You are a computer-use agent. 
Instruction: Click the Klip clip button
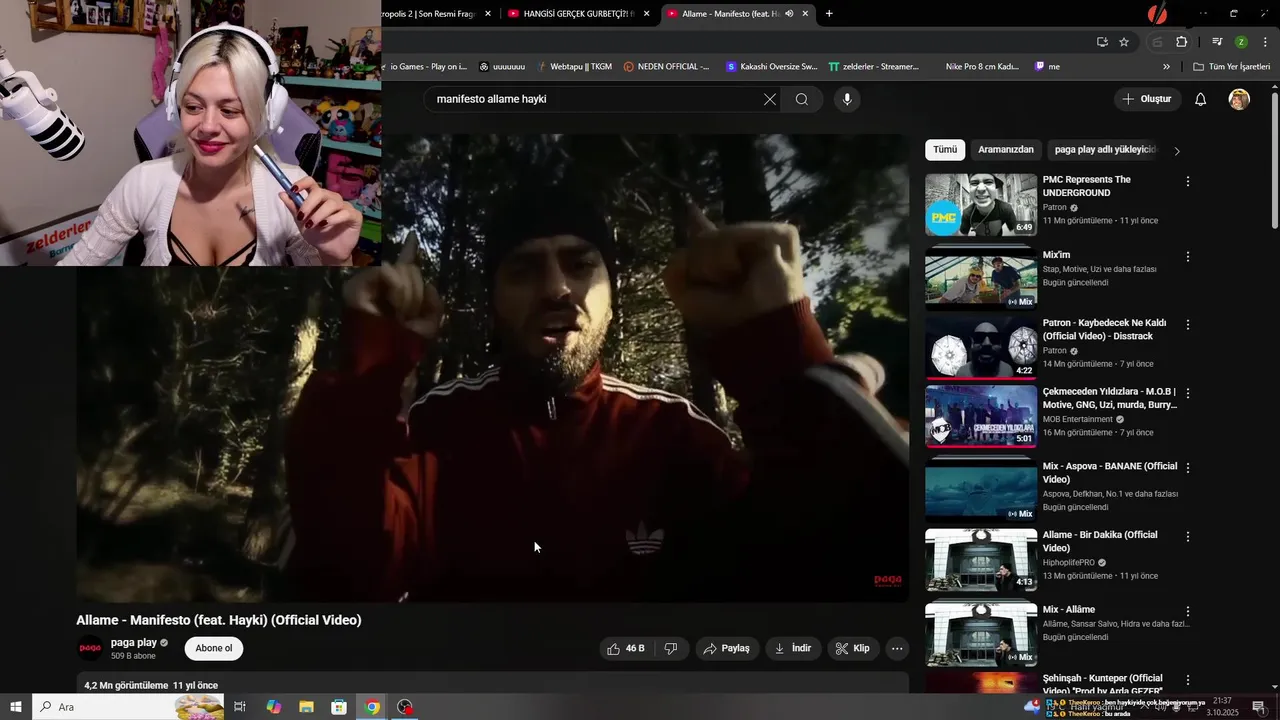[x=853, y=648]
